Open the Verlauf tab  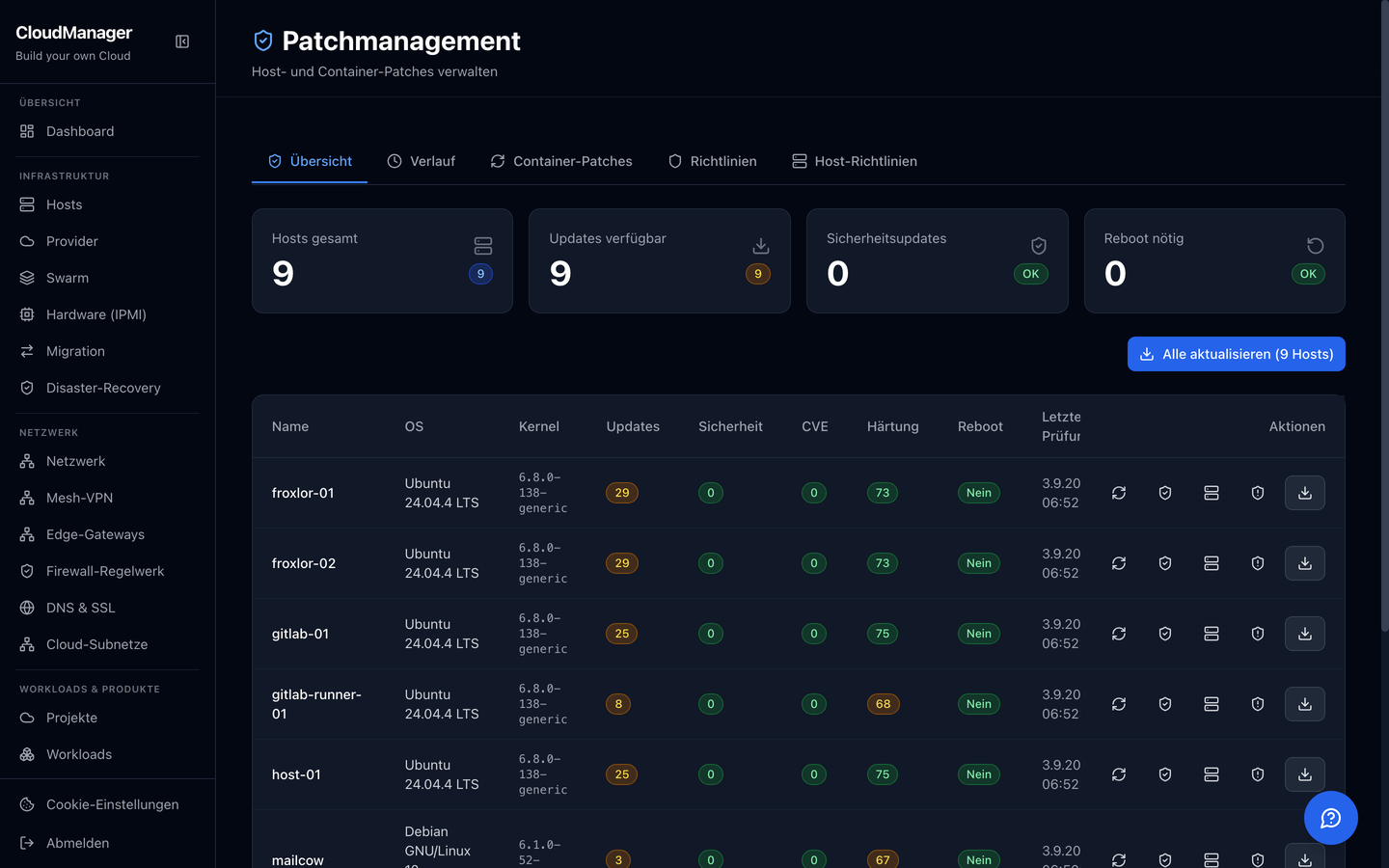pos(422,161)
